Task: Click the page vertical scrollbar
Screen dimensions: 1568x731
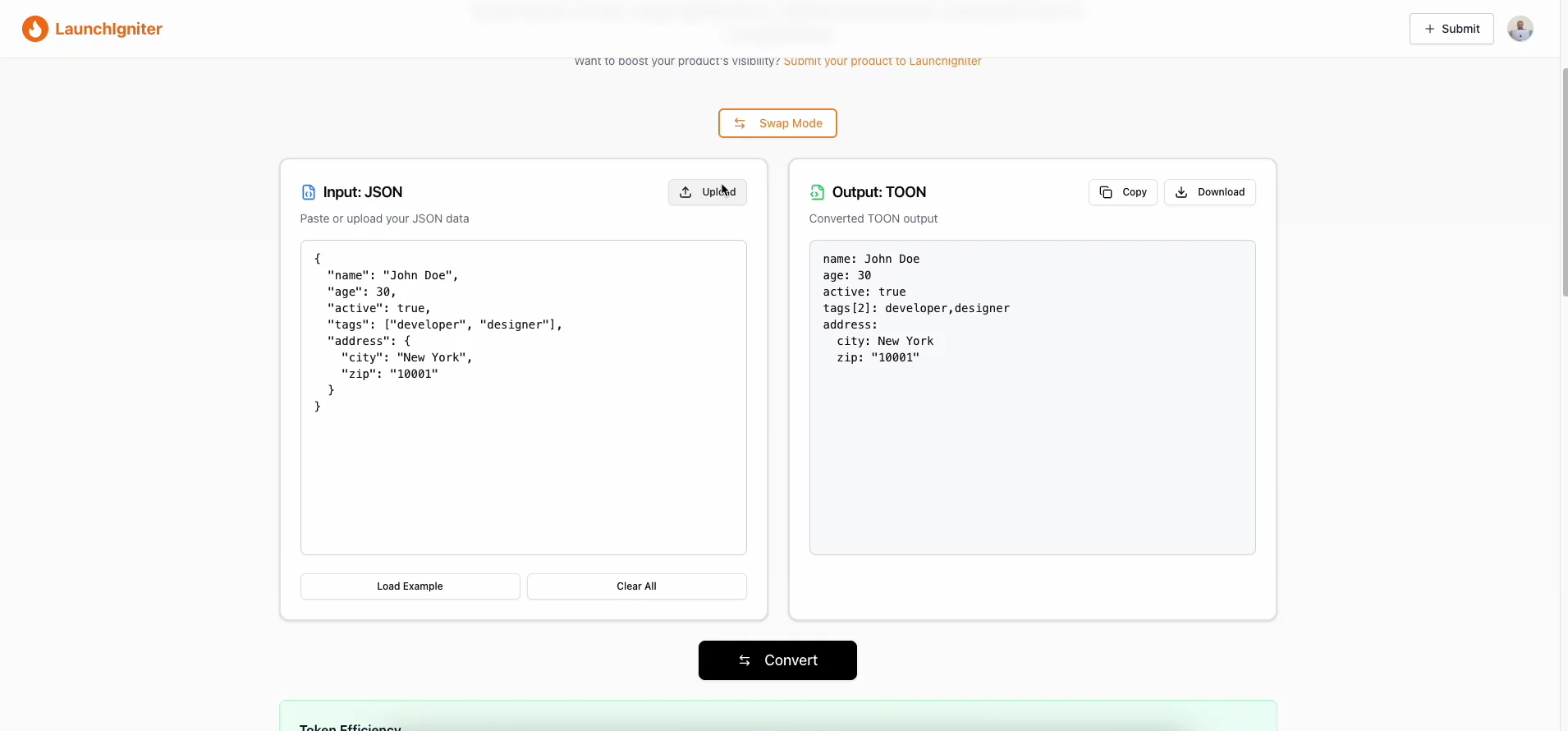Action: [x=1564, y=182]
